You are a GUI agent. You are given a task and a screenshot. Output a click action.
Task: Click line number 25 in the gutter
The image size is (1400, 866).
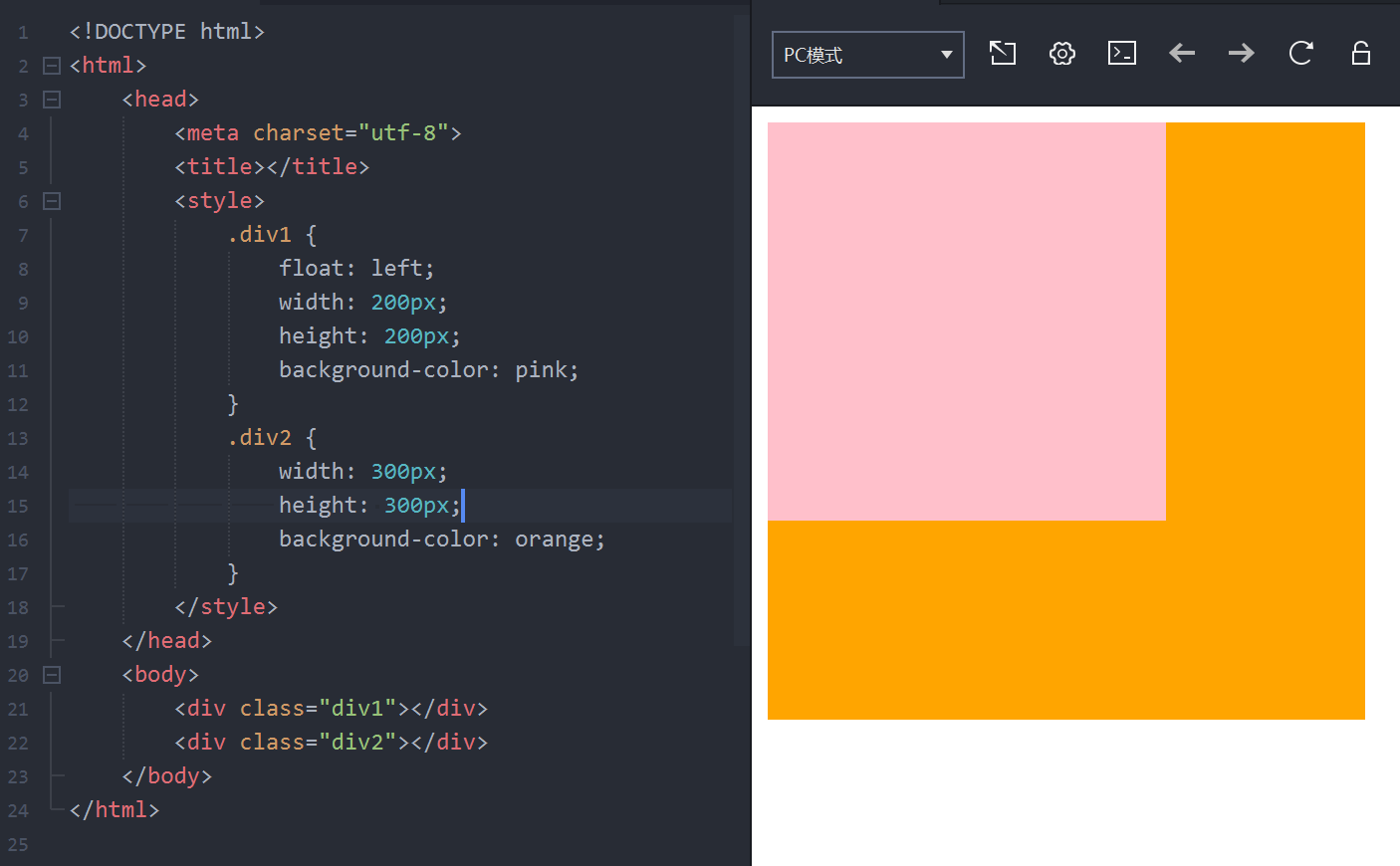(18, 845)
